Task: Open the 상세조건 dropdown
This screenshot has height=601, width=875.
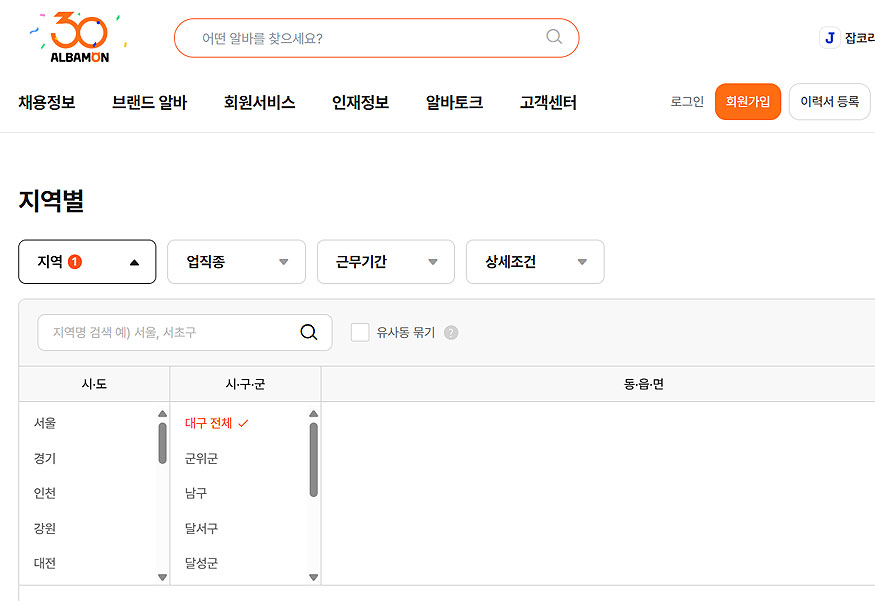Action: 535,262
